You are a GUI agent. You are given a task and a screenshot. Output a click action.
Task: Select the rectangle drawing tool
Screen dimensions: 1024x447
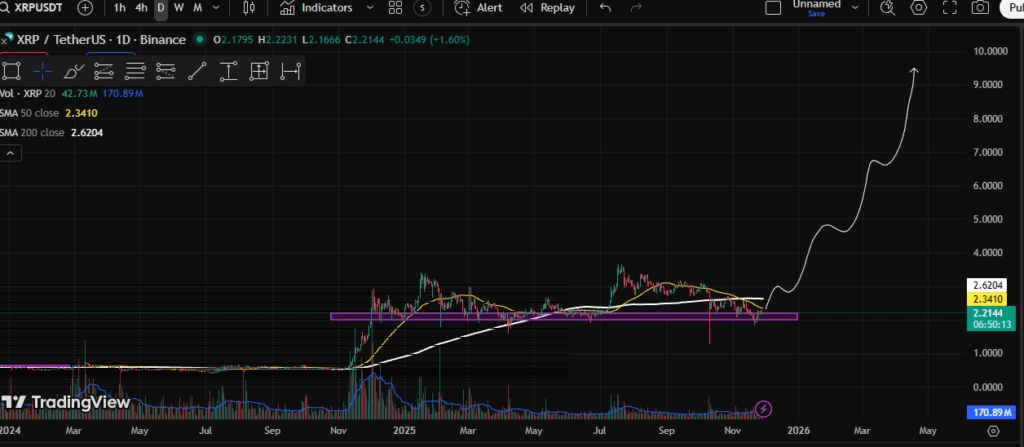coord(12,71)
